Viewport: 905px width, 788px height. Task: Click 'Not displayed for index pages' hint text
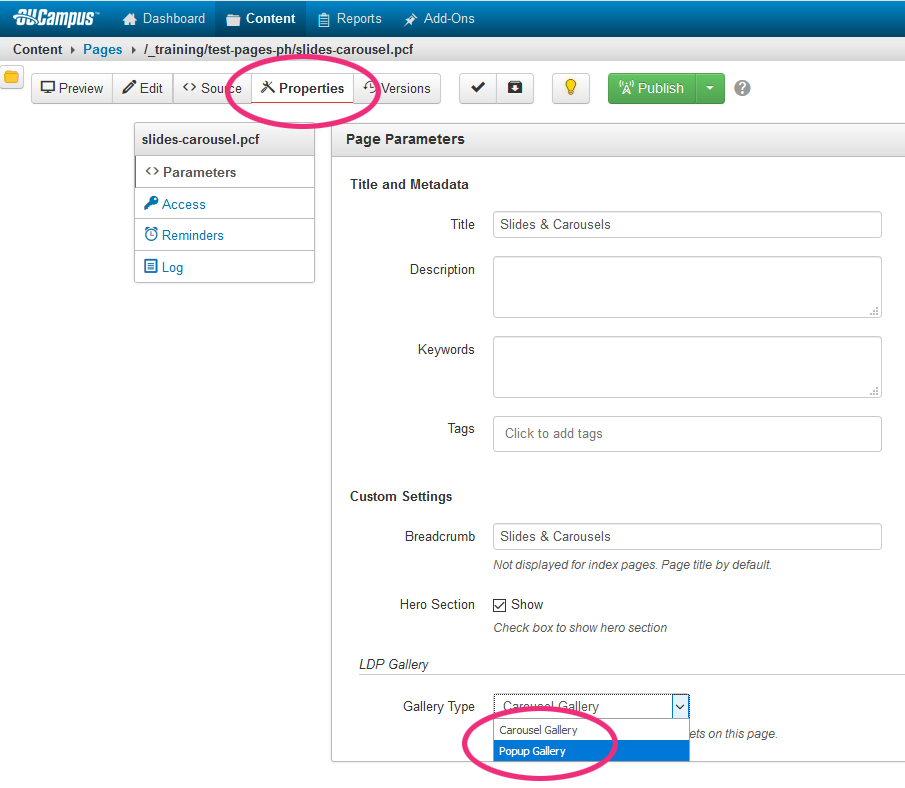pyautogui.click(x=633, y=565)
